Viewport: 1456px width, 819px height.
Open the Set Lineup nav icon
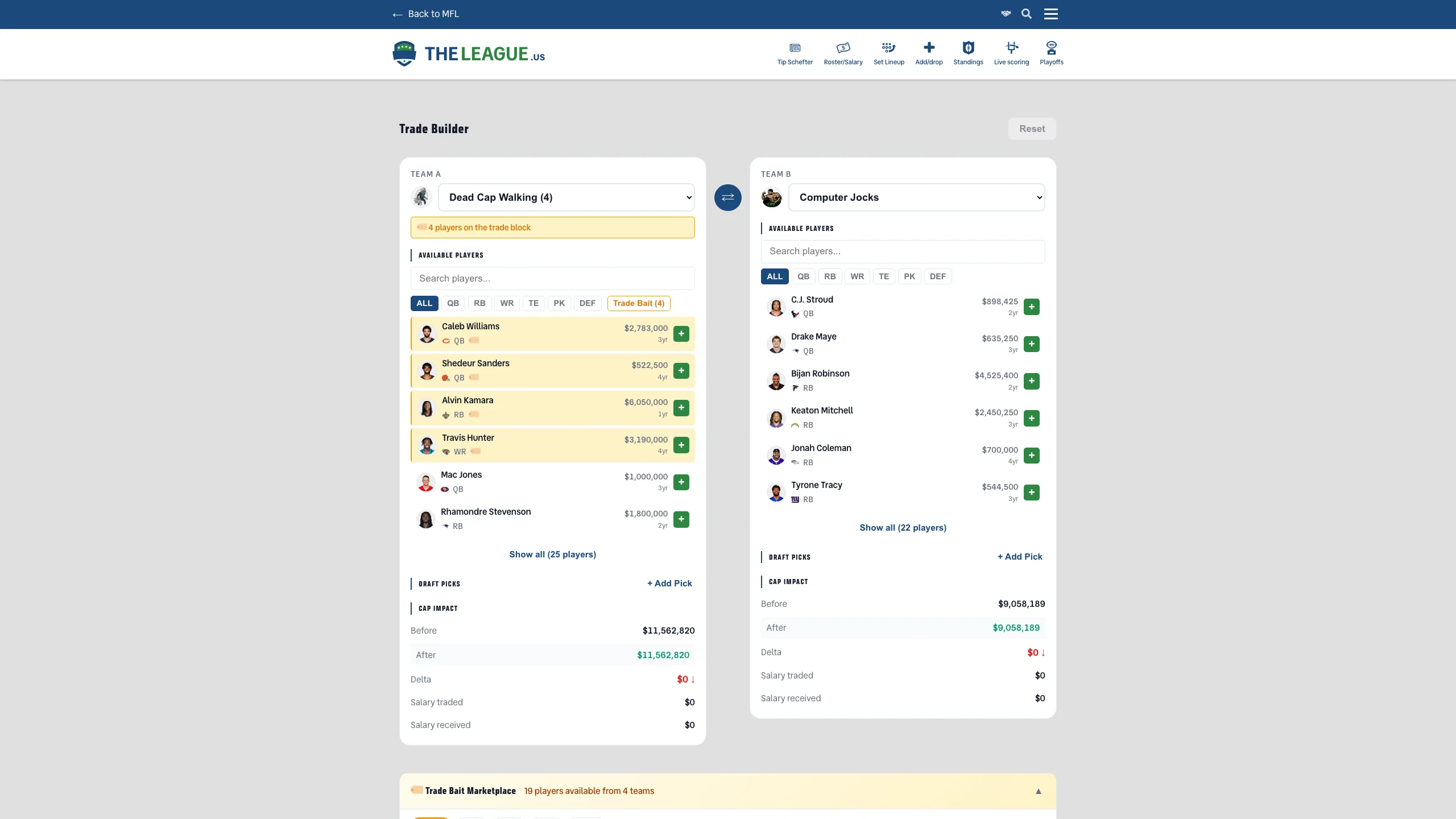point(888,53)
